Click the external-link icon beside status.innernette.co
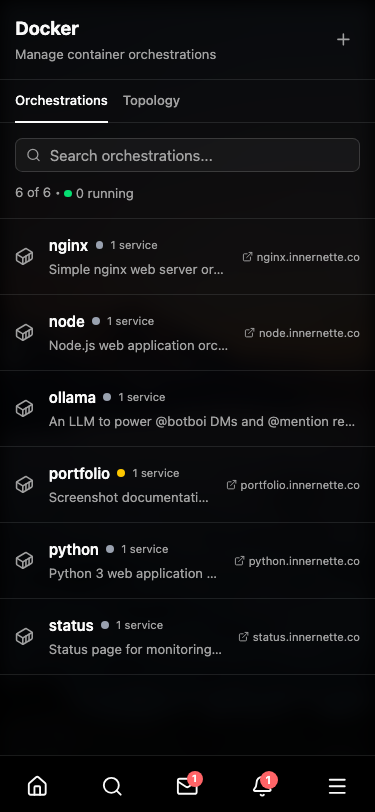This screenshot has height=812, width=375. point(243,636)
